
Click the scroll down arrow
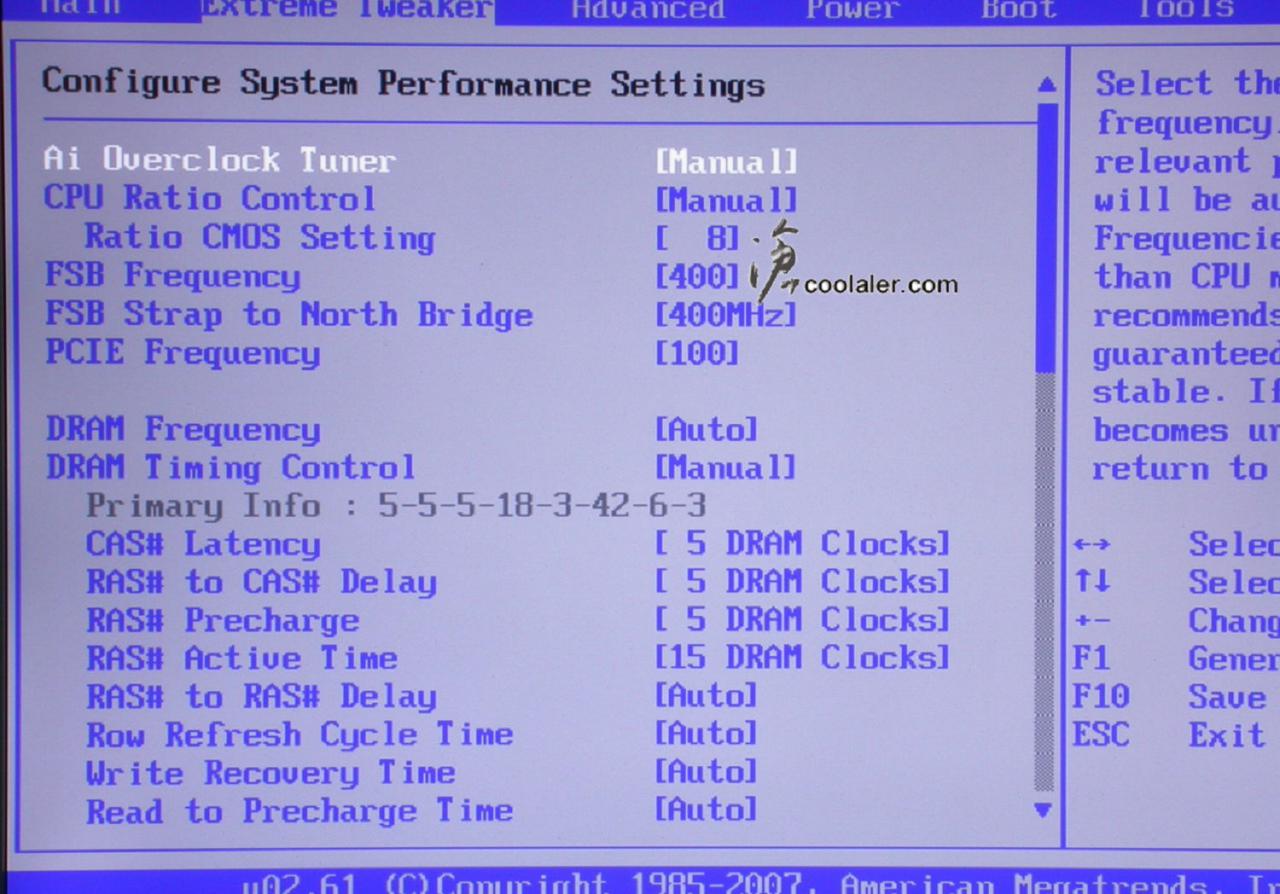(x=1044, y=810)
